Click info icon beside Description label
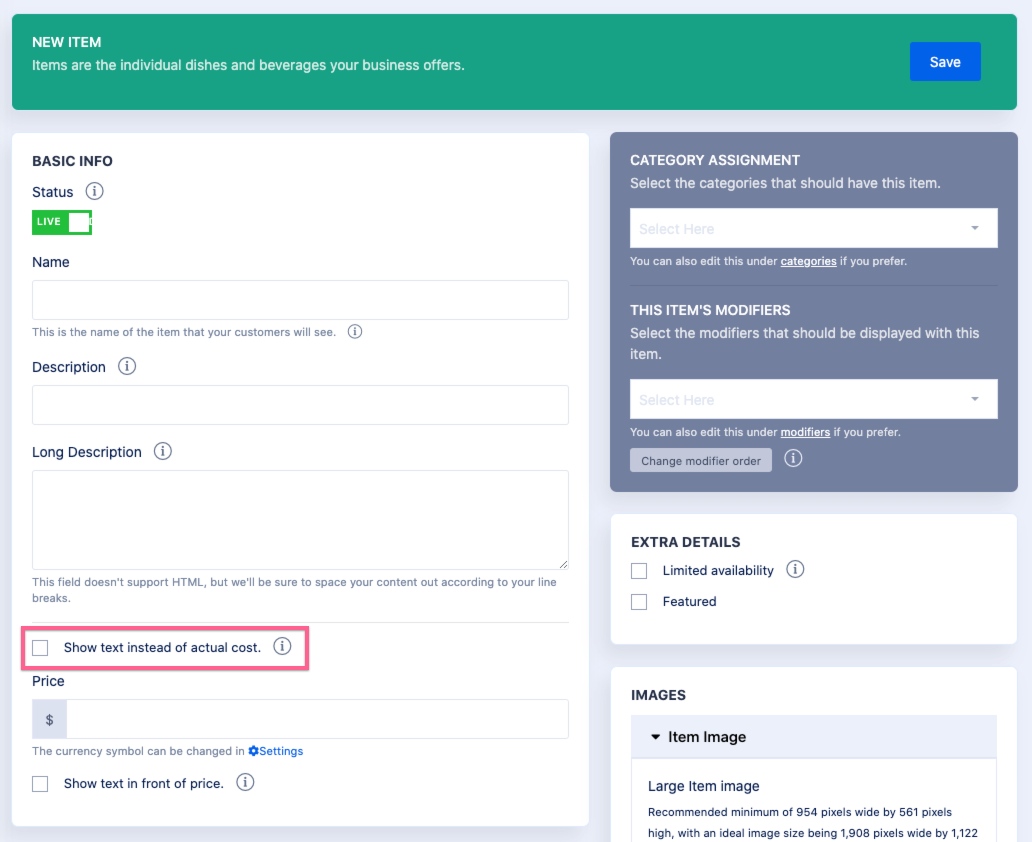1032x842 pixels. pos(127,366)
